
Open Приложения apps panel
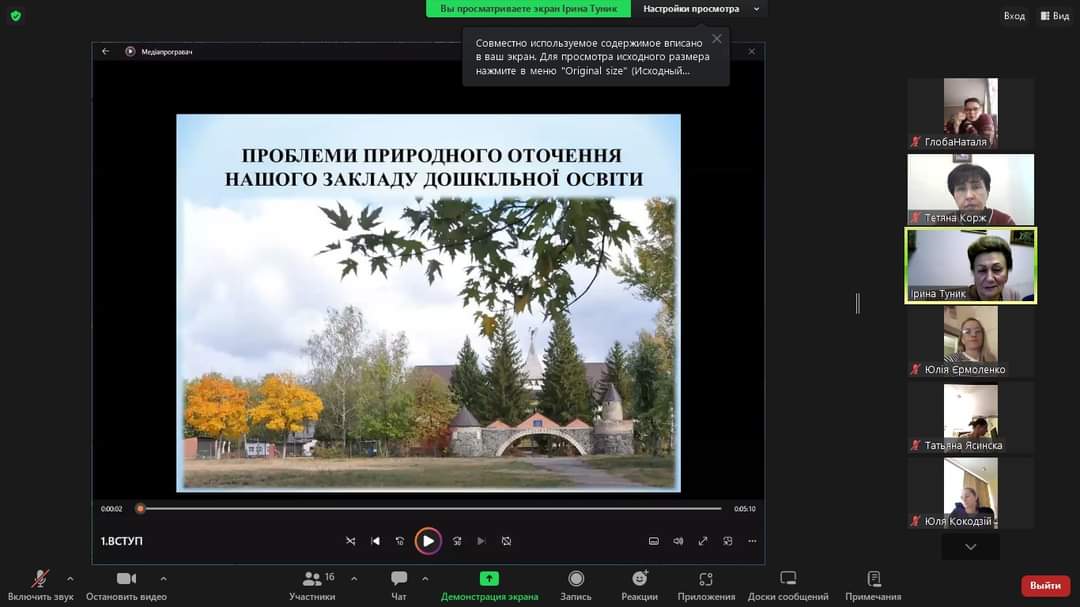[x=706, y=585]
